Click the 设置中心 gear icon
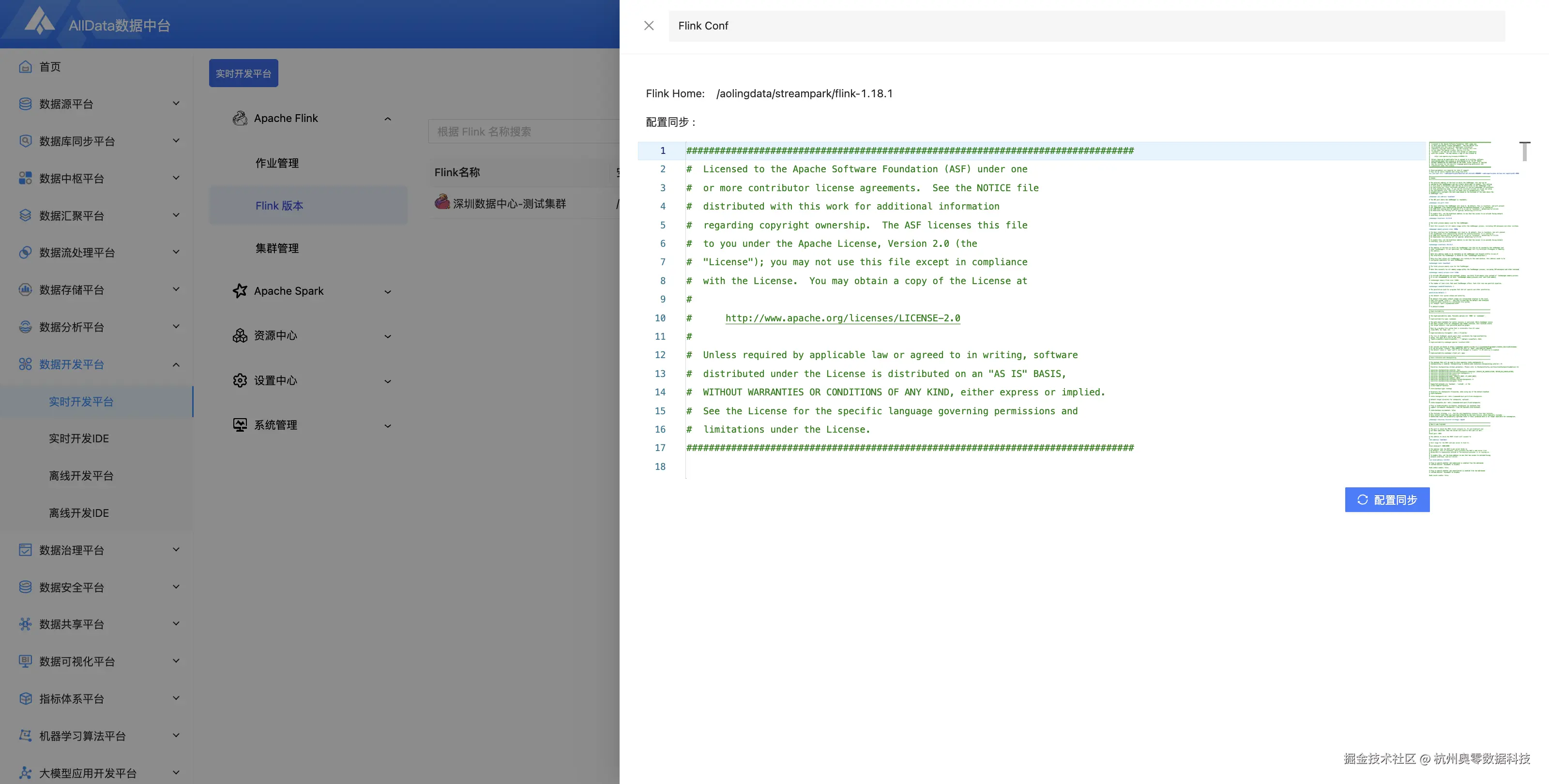Image resolution: width=1549 pixels, height=784 pixels. pos(240,380)
